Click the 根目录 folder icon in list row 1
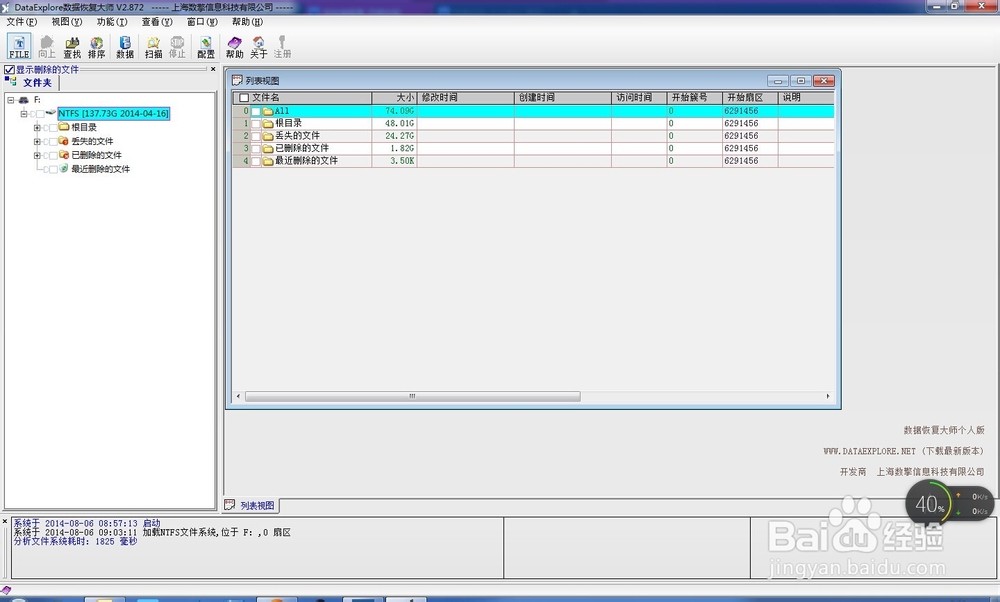 point(268,124)
